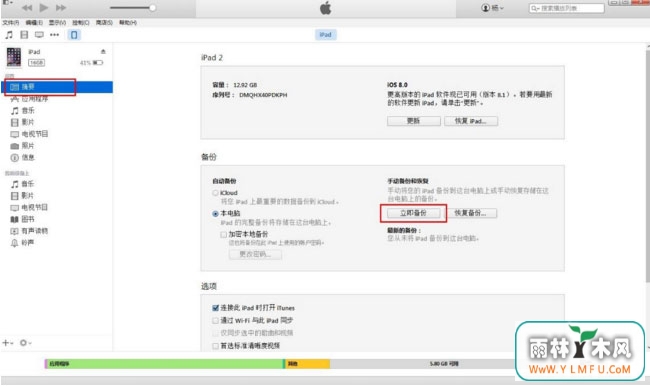Click the green 应用程序 storage bar segment
The image size is (650, 386).
click(165, 364)
